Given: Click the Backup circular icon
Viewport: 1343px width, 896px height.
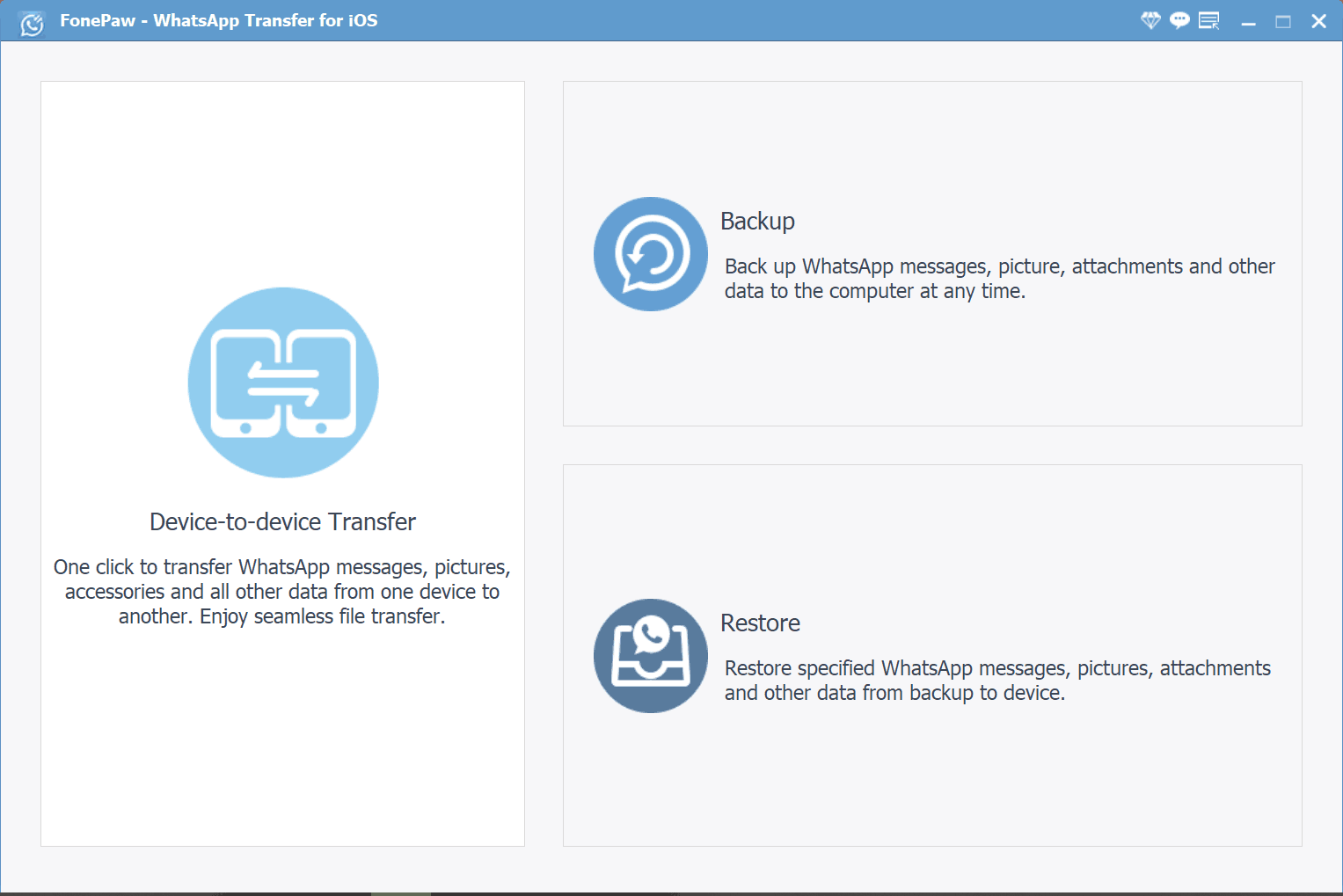Looking at the screenshot, I should point(651,254).
